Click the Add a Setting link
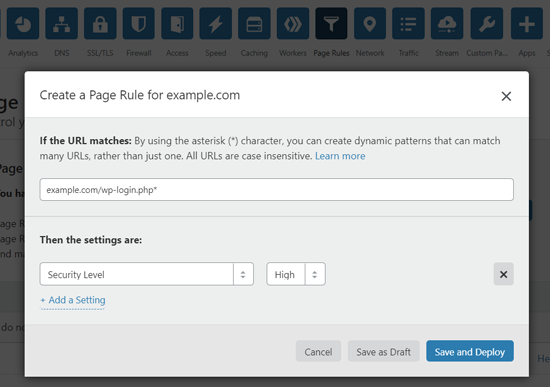 73,300
